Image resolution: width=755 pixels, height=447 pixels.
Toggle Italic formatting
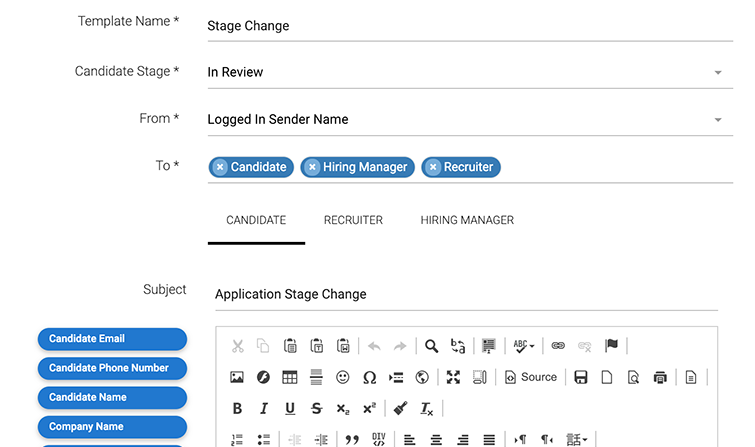(264, 408)
